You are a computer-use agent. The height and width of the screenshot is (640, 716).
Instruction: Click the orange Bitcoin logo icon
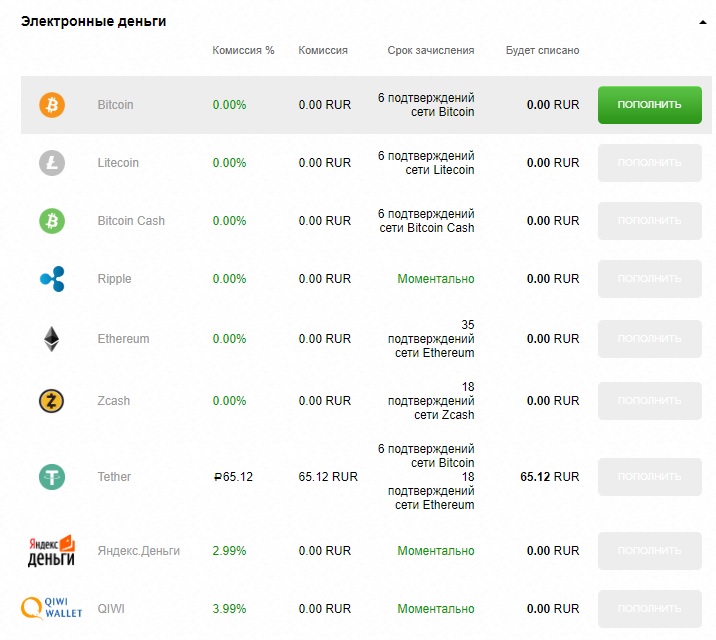tap(52, 105)
